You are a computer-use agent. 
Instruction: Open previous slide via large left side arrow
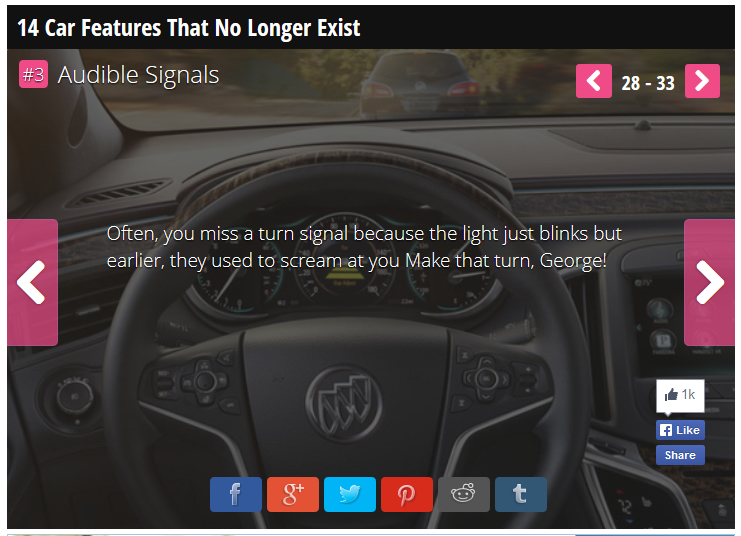tap(32, 282)
